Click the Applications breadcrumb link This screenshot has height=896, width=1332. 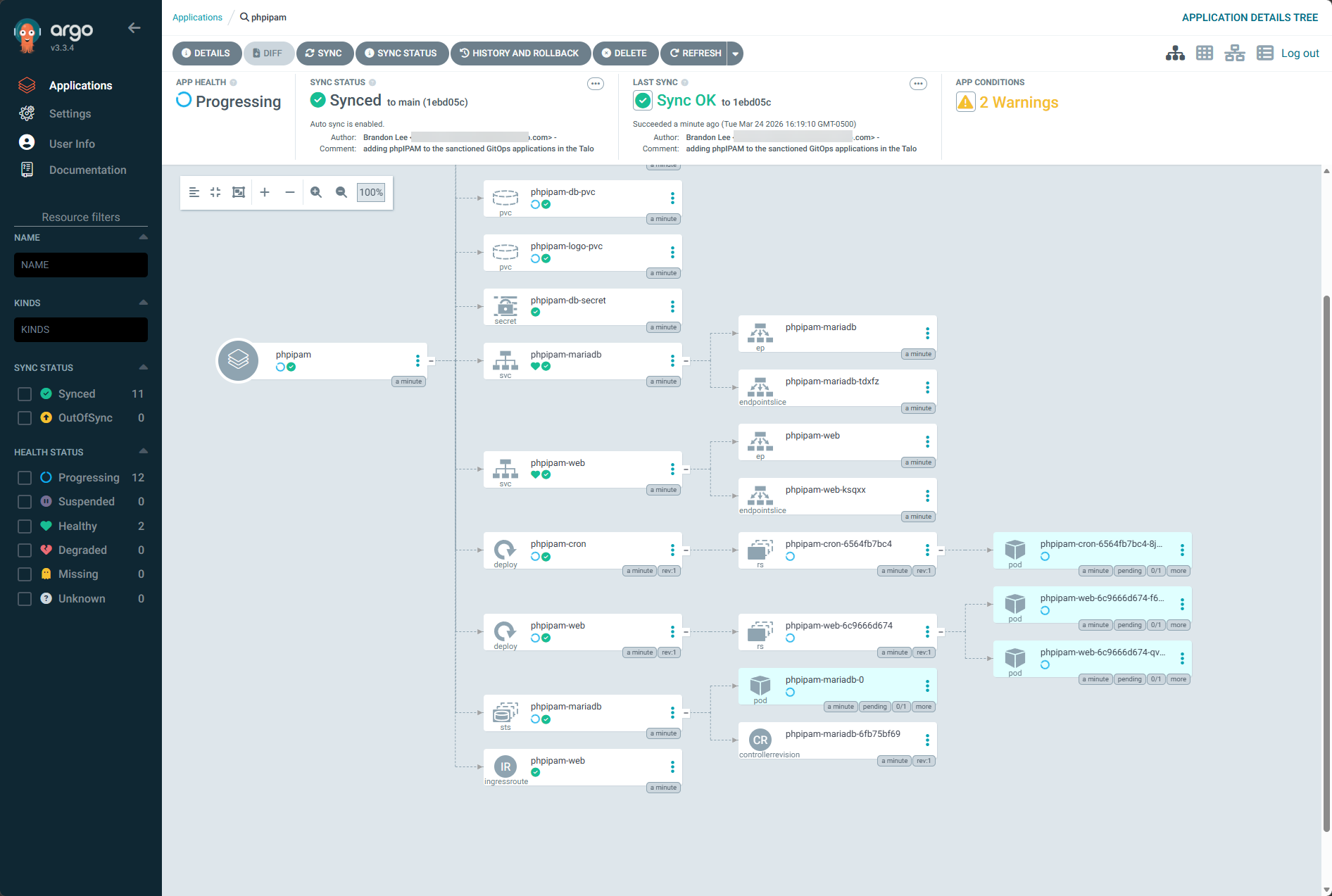click(x=197, y=18)
